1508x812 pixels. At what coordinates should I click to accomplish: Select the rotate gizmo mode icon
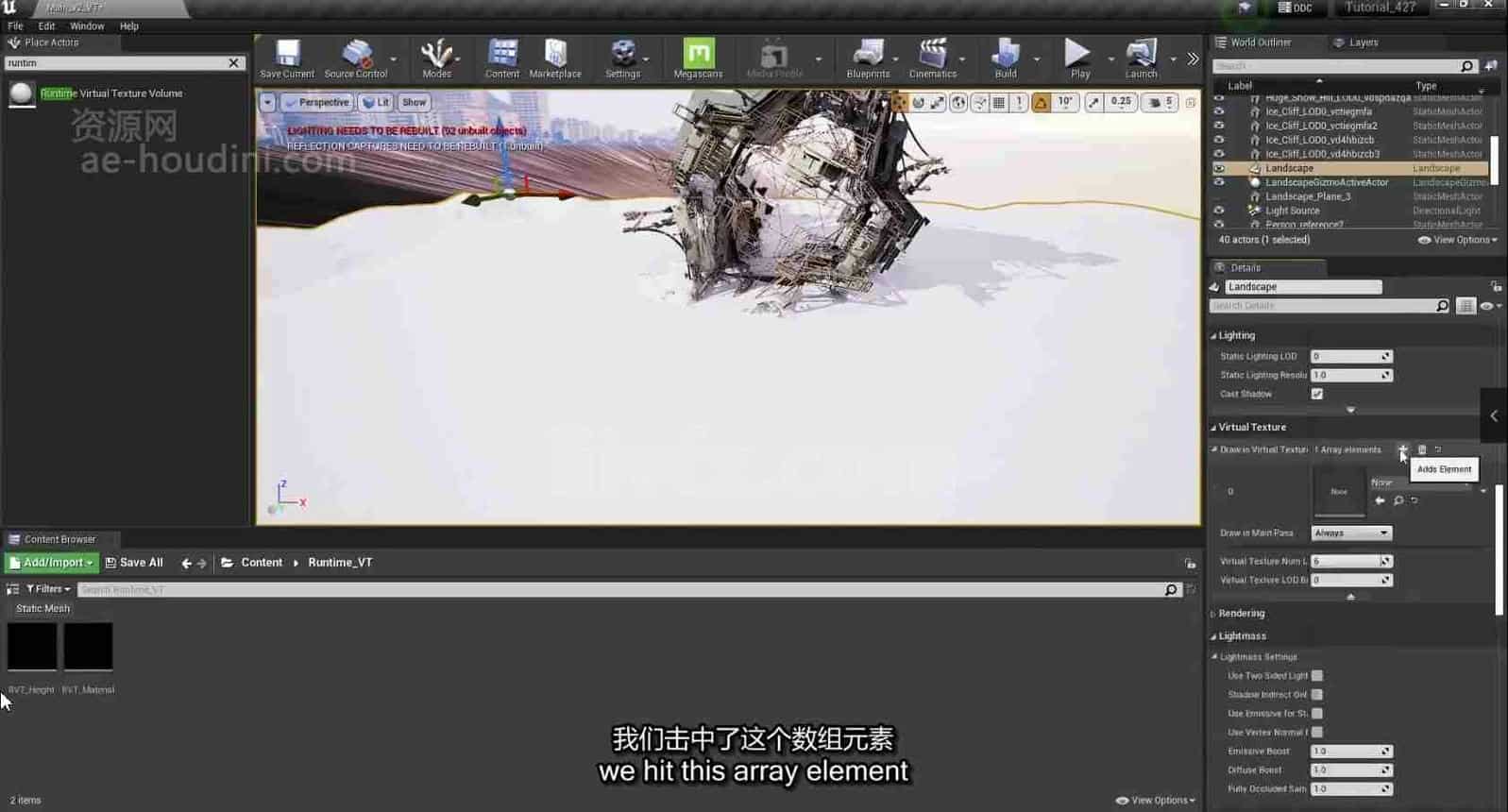(x=918, y=102)
